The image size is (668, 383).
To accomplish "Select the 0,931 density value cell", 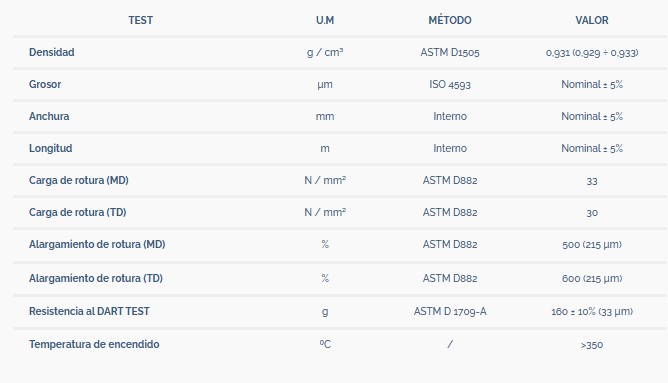I will click(592, 52).
